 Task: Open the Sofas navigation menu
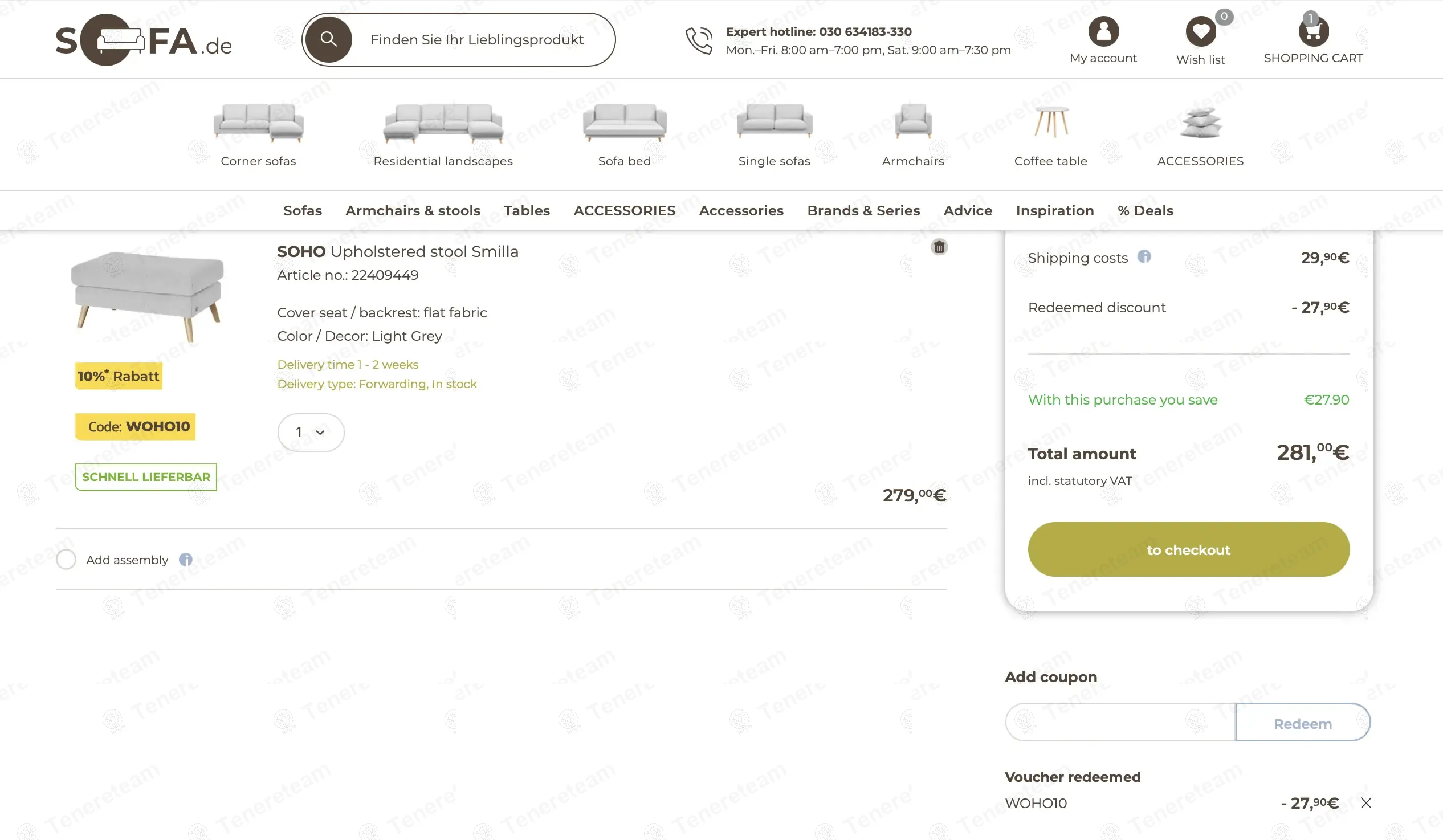tap(303, 211)
